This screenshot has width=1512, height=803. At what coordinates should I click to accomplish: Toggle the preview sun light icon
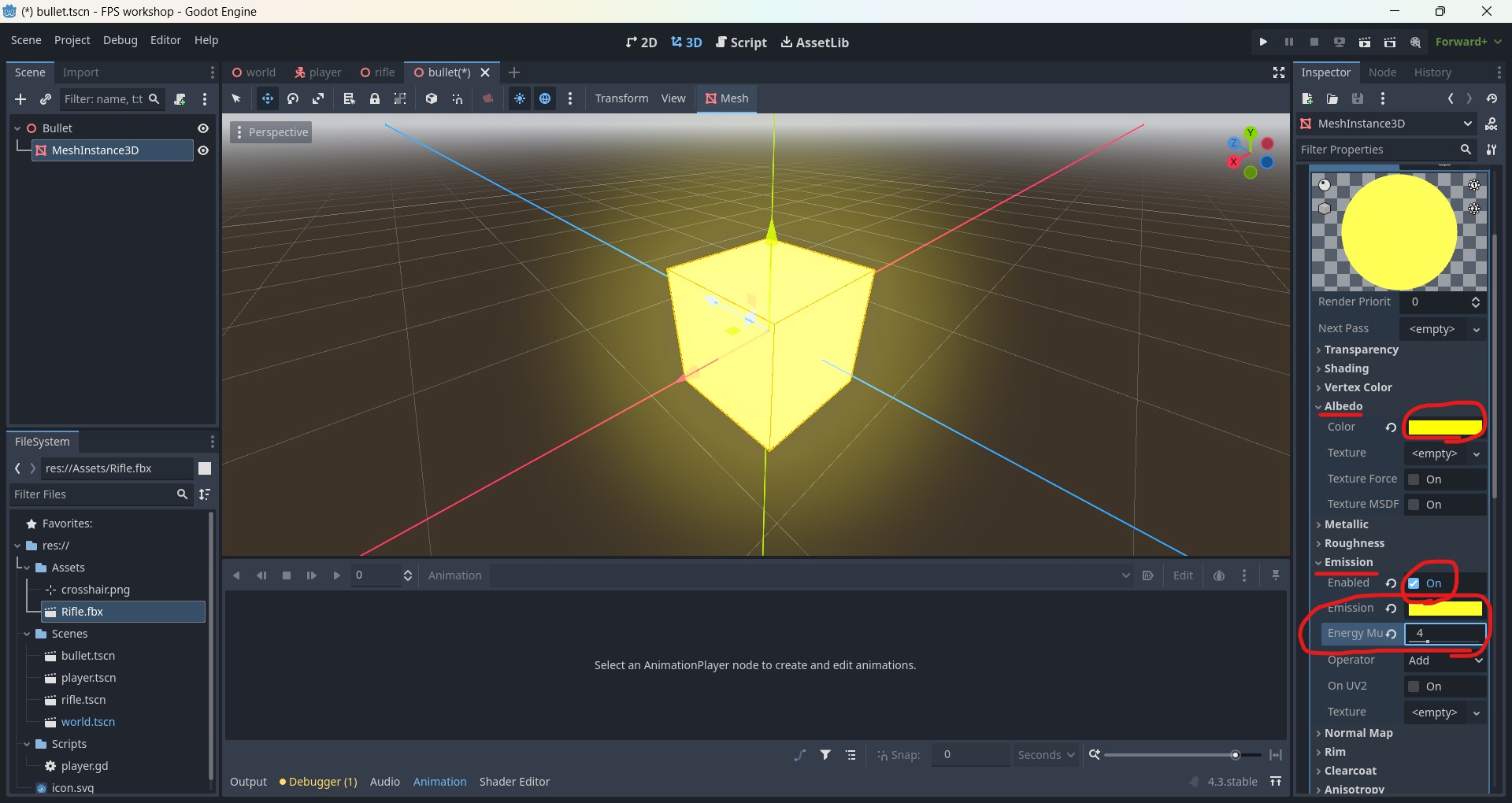tap(520, 98)
